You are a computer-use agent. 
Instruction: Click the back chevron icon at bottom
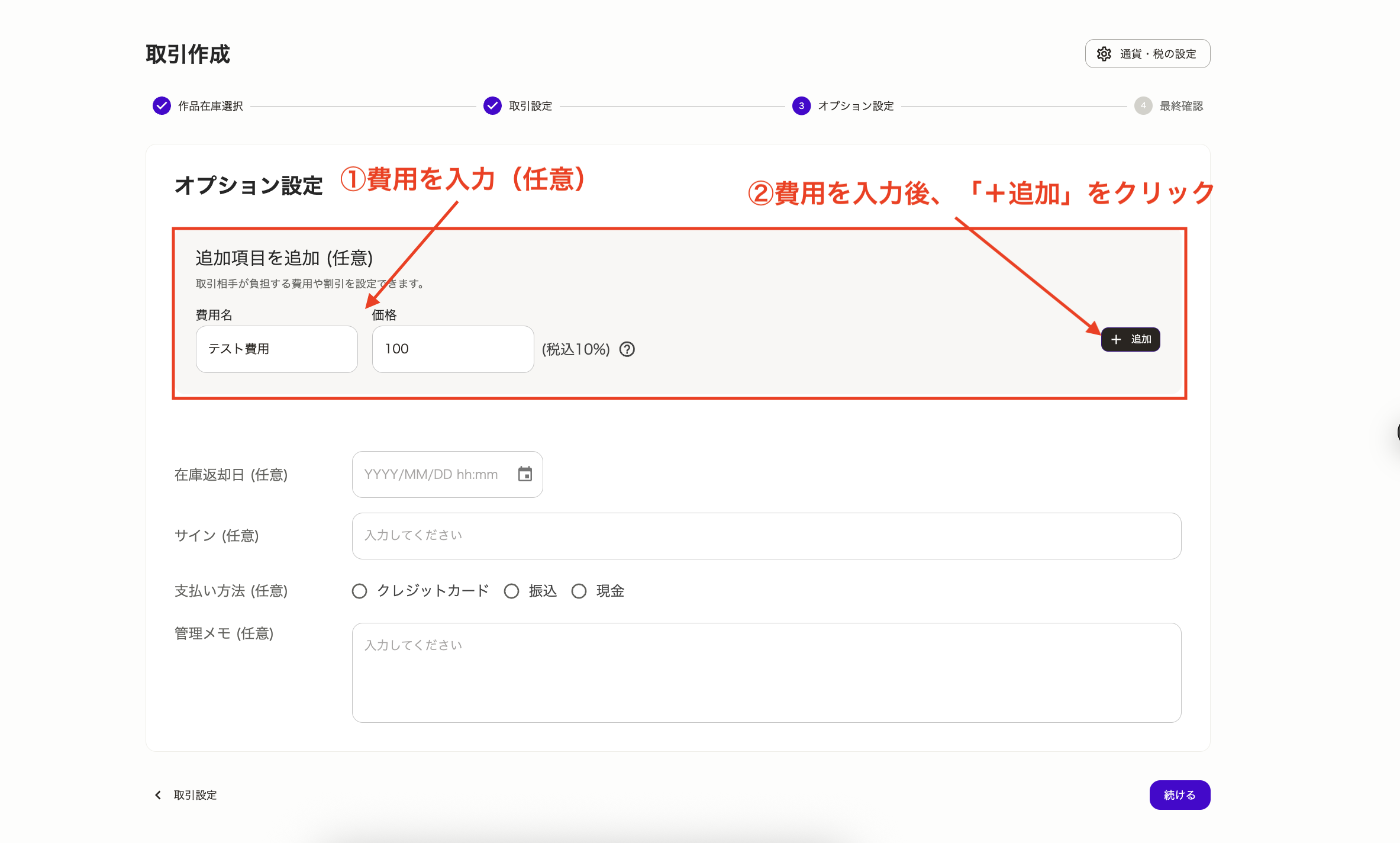(x=157, y=795)
